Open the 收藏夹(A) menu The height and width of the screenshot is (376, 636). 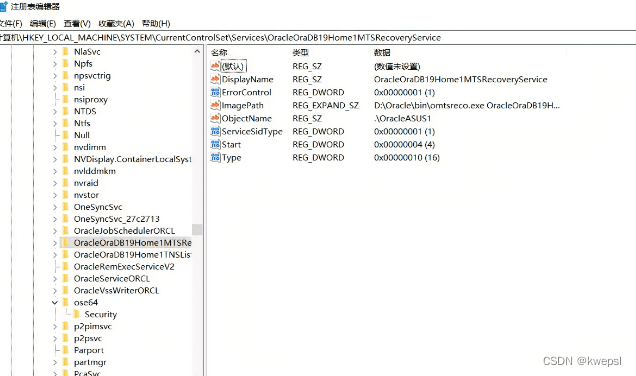coord(116,24)
